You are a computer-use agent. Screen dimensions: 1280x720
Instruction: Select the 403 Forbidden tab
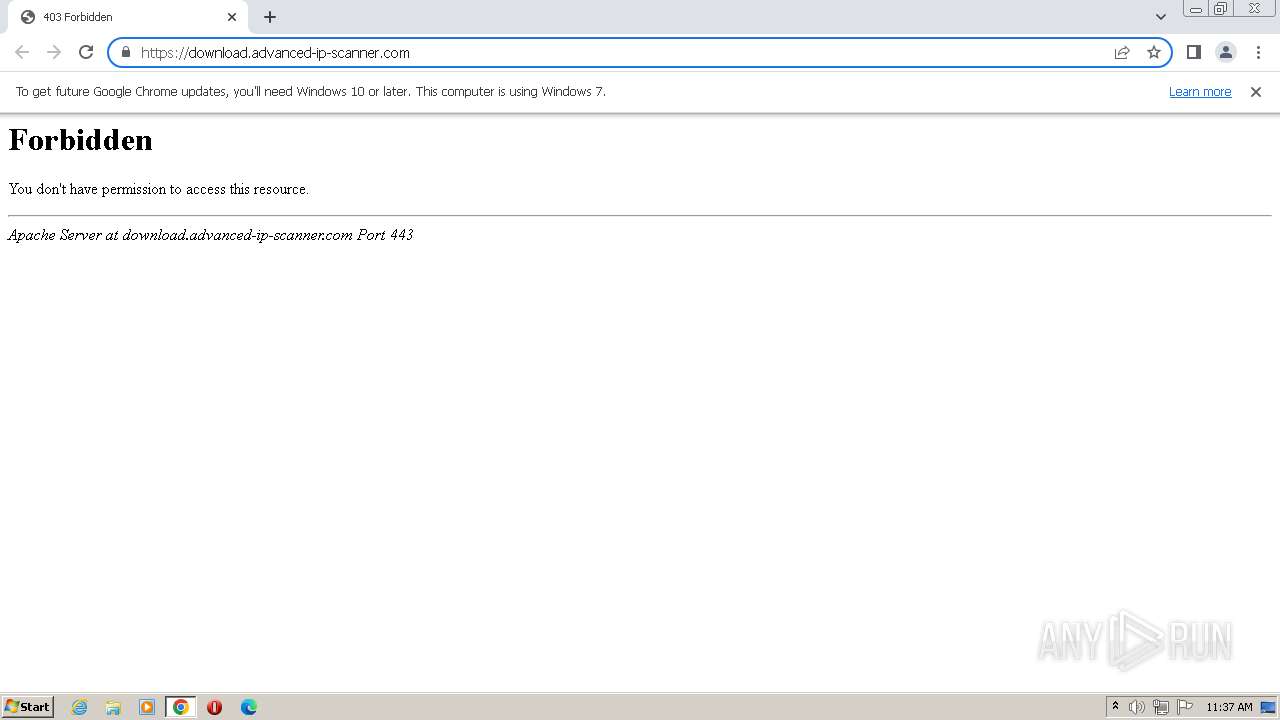tap(128, 17)
